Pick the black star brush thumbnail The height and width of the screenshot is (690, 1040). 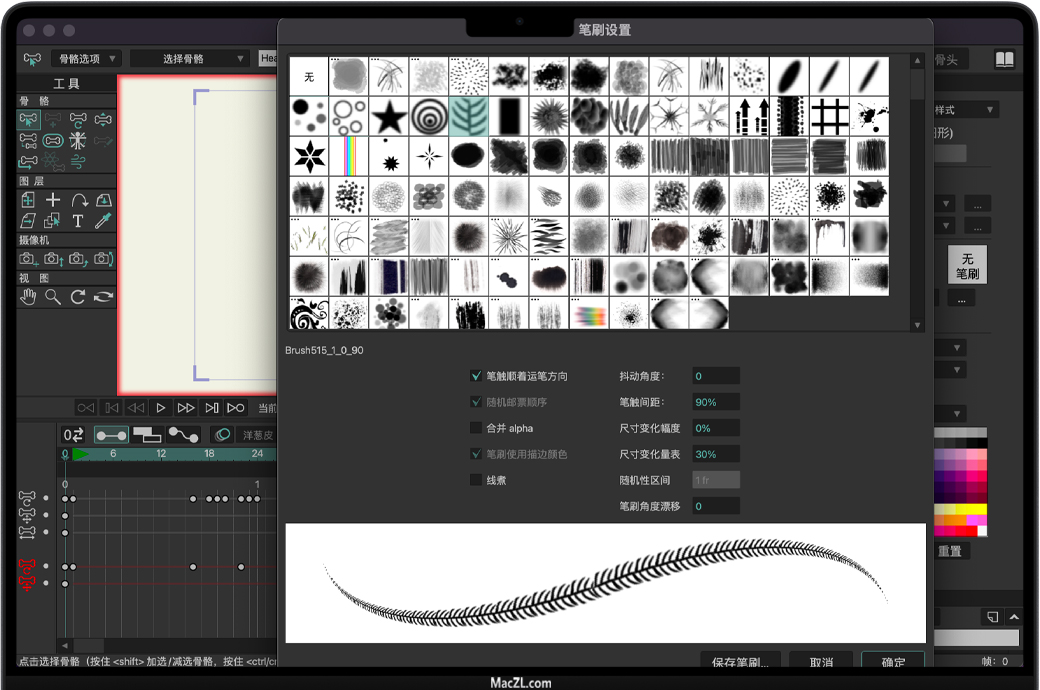coord(388,117)
